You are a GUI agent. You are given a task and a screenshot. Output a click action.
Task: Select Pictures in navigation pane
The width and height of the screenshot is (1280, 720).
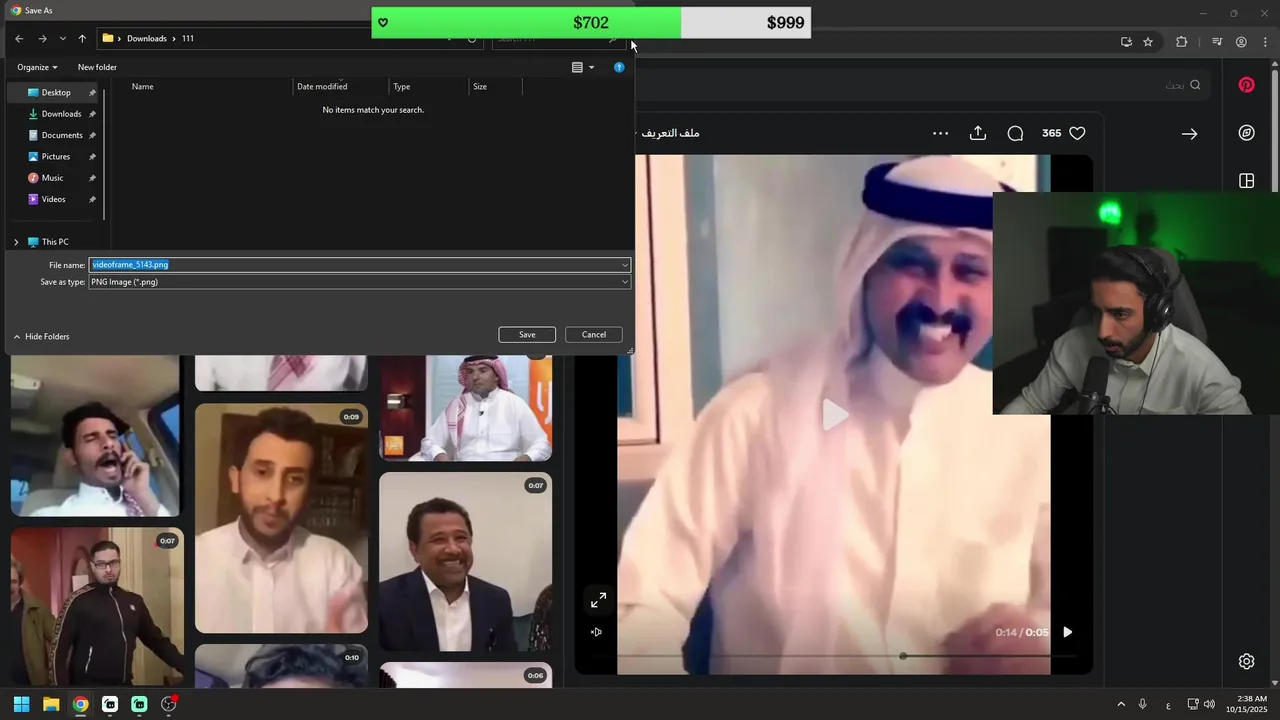[56, 157]
